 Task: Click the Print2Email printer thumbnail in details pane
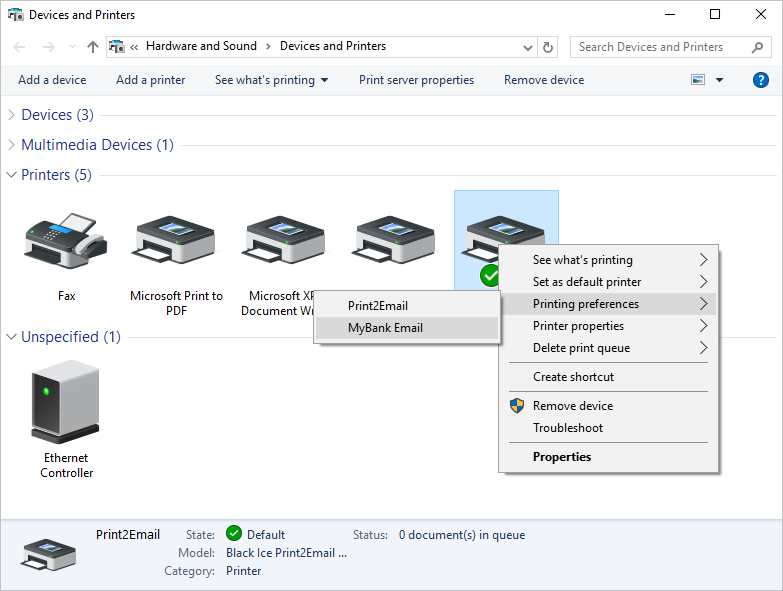(48, 555)
